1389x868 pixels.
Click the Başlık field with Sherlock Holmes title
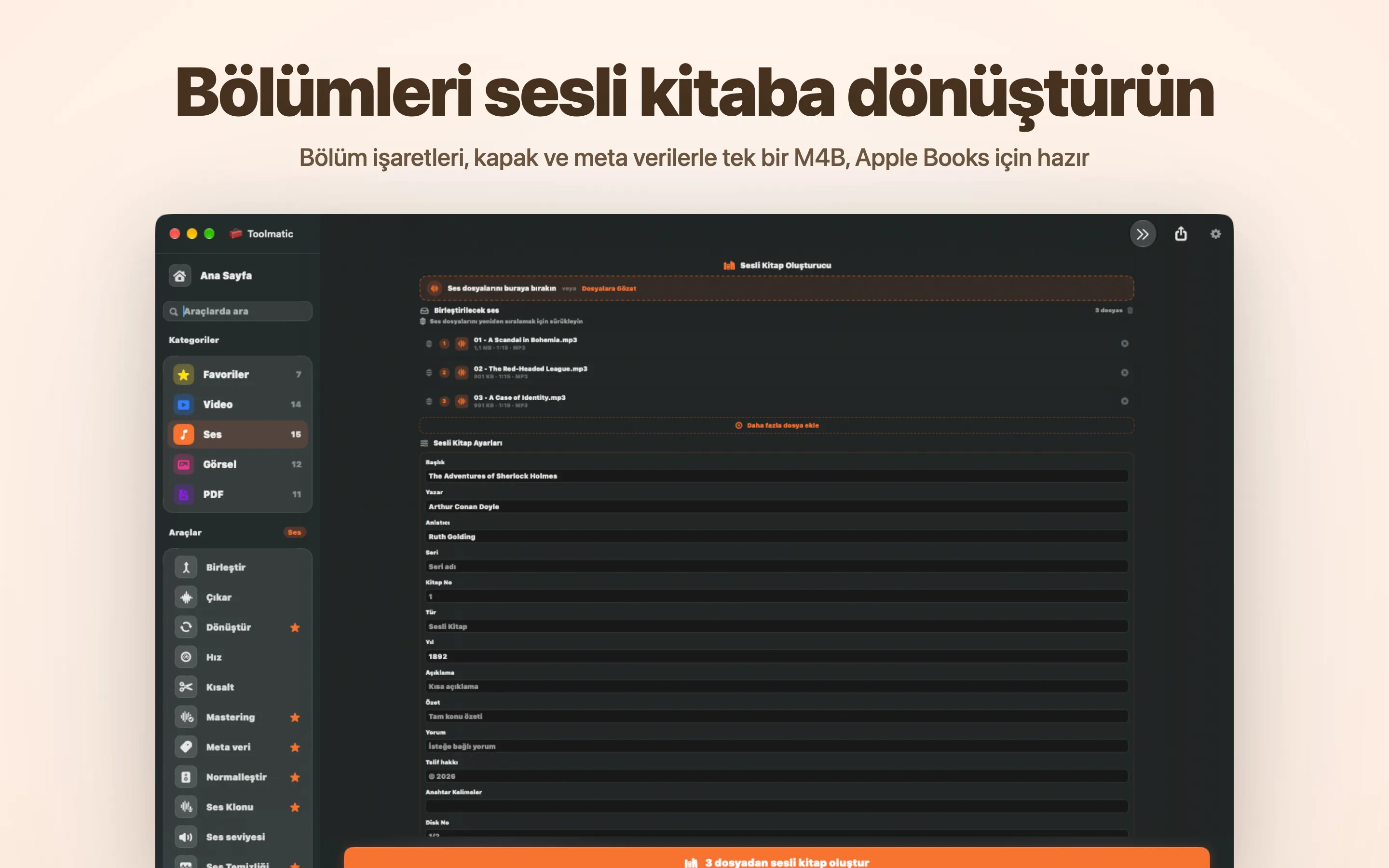[776, 476]
